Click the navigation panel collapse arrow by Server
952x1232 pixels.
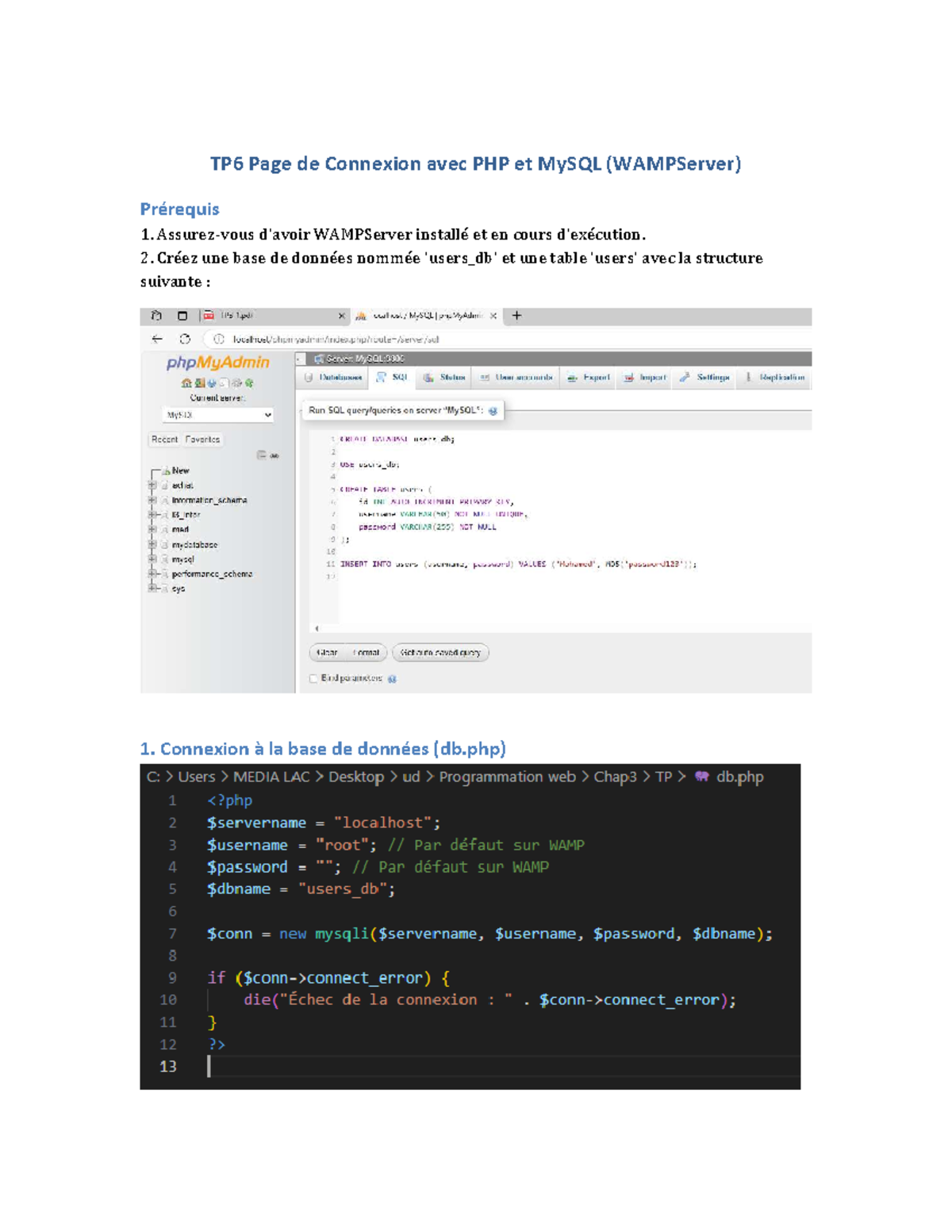point(301,359)
